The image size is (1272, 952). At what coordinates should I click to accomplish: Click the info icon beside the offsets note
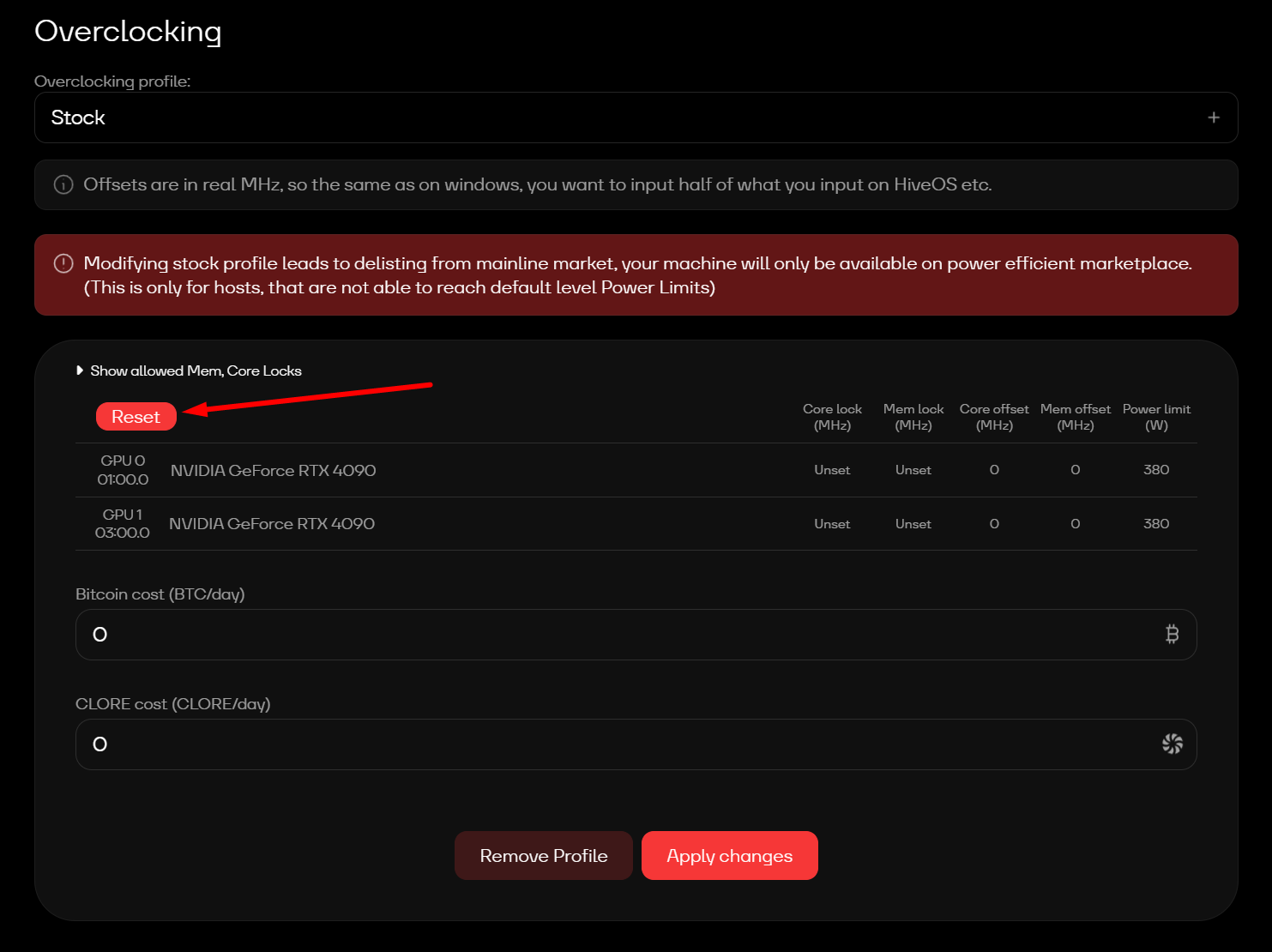pos(63,185)
